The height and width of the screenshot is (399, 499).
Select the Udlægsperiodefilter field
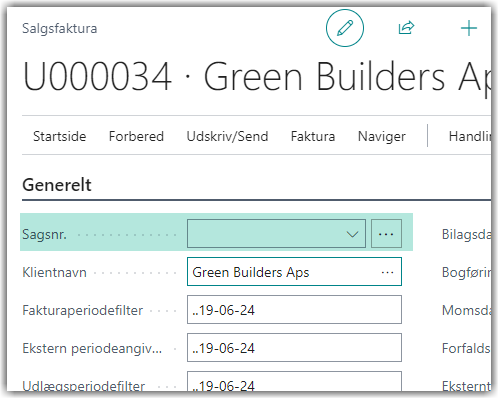[294, 382]
